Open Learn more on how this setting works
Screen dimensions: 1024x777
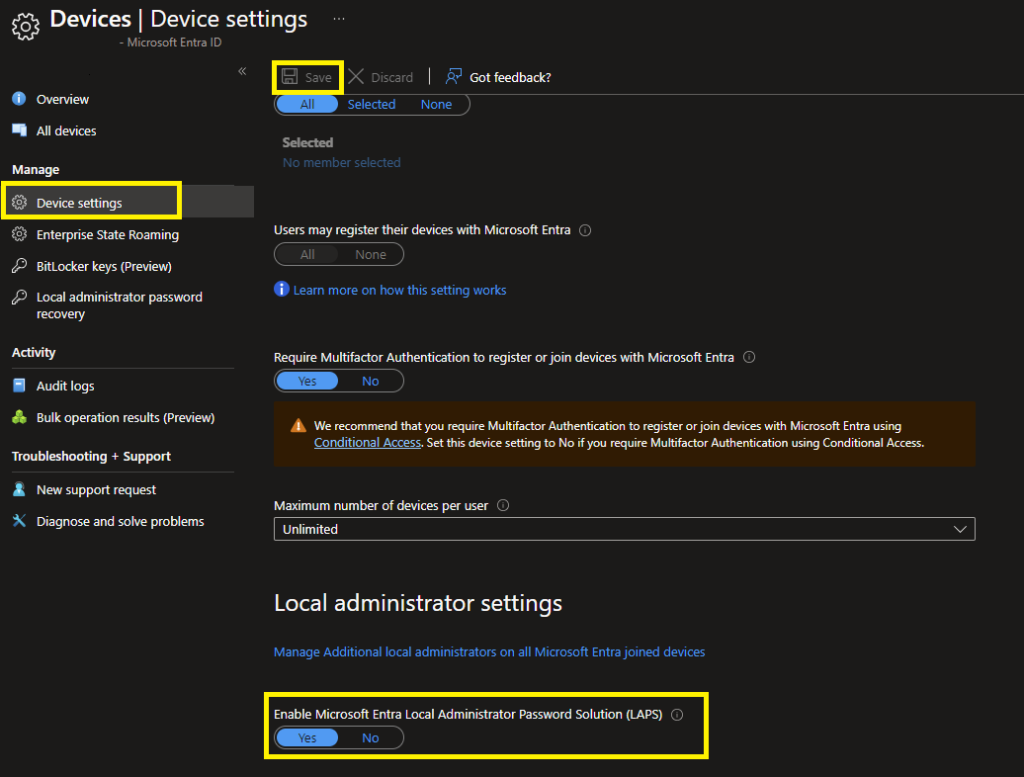tap(399, 290)
